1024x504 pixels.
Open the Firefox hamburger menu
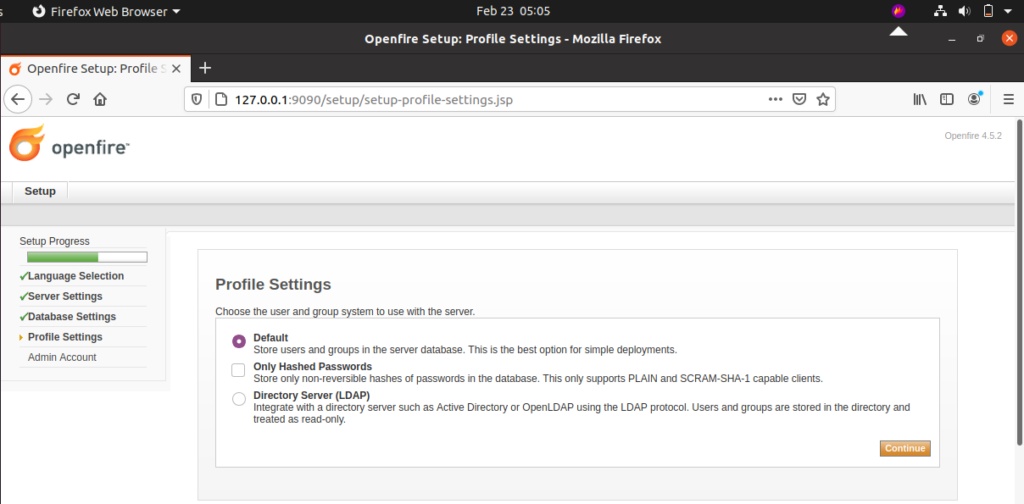(1008, 100)
